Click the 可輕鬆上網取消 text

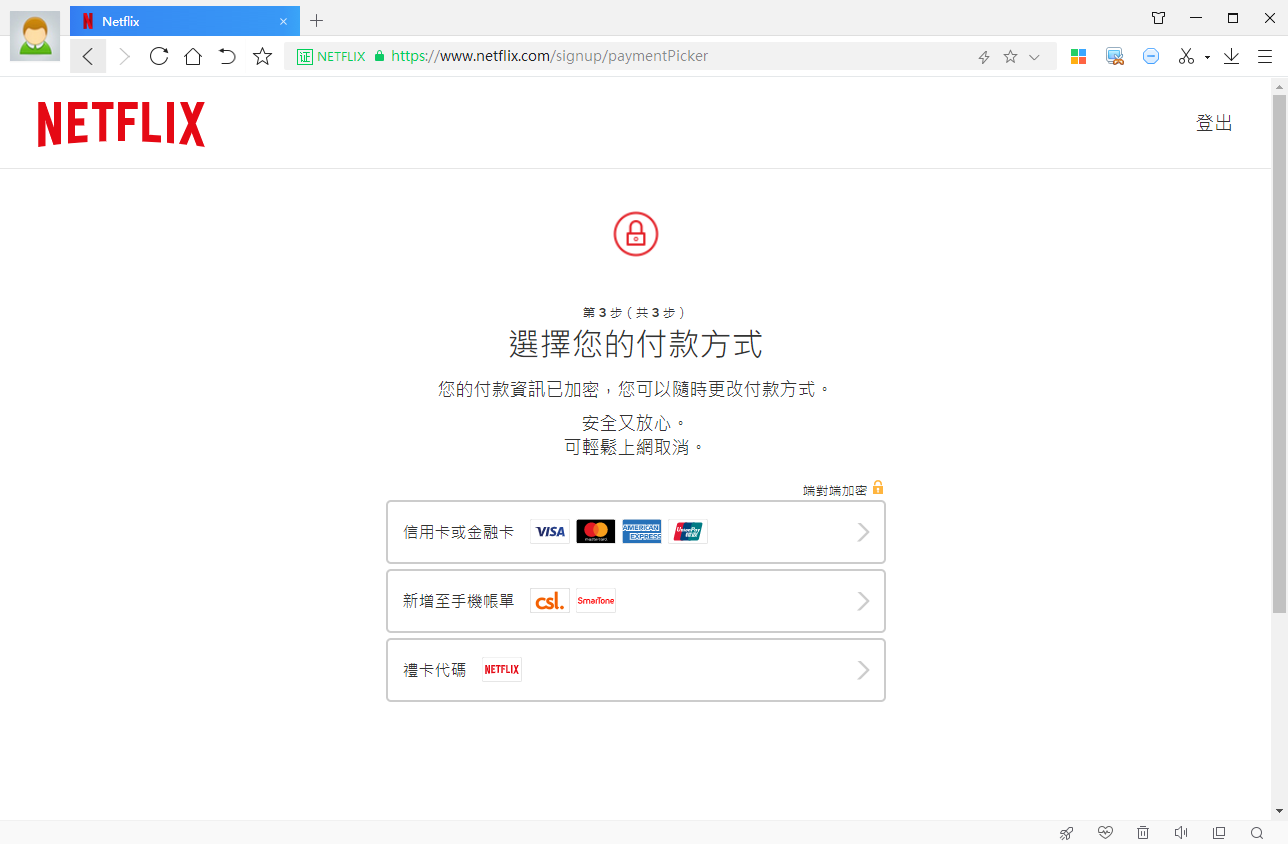635,447
